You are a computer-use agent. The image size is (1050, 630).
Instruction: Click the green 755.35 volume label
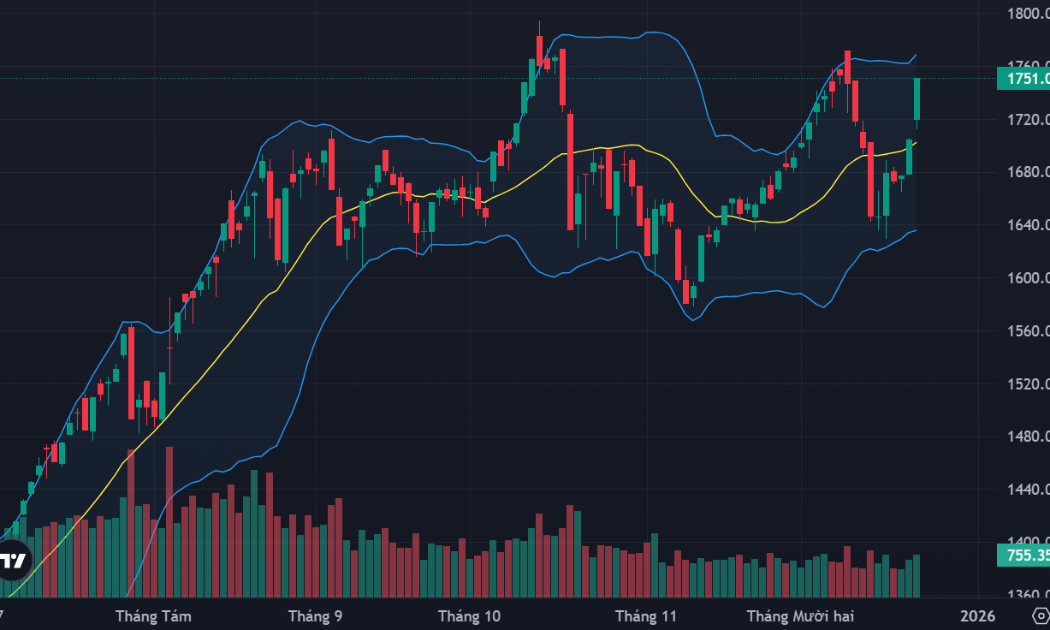pos(1022,556)
